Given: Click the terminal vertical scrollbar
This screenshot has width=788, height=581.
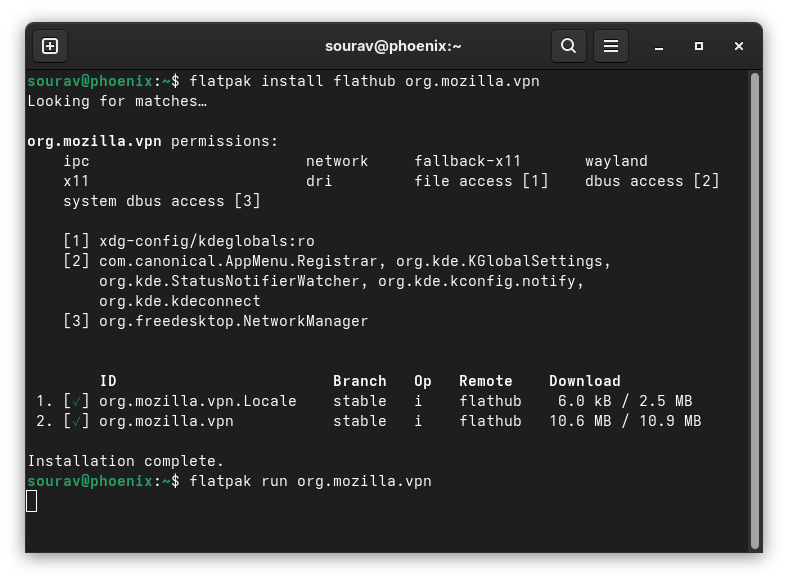Looking at the screenshot, I should (x=755, y=300).
